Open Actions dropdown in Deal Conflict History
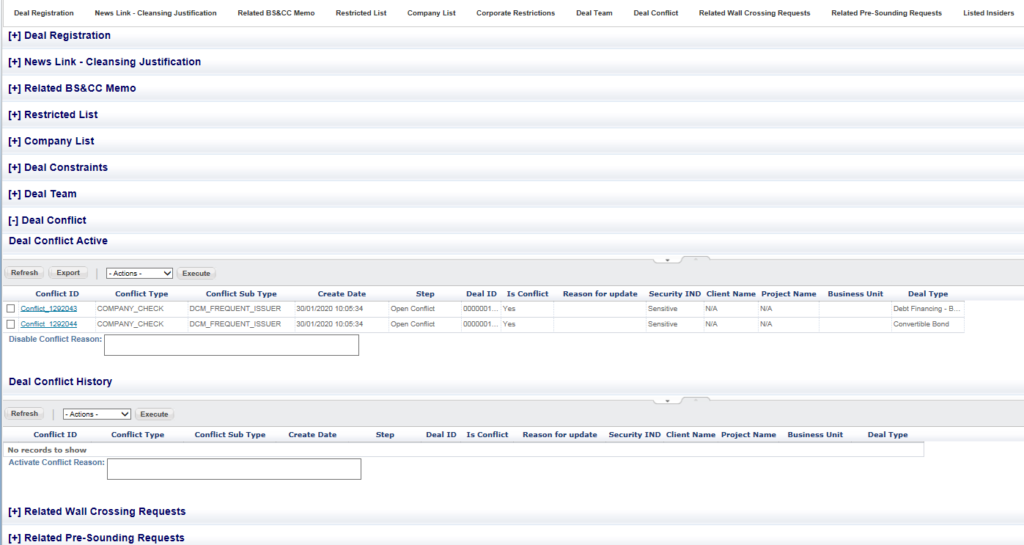The height and width of the screenshot is (545, 1024). click(97, 414)
